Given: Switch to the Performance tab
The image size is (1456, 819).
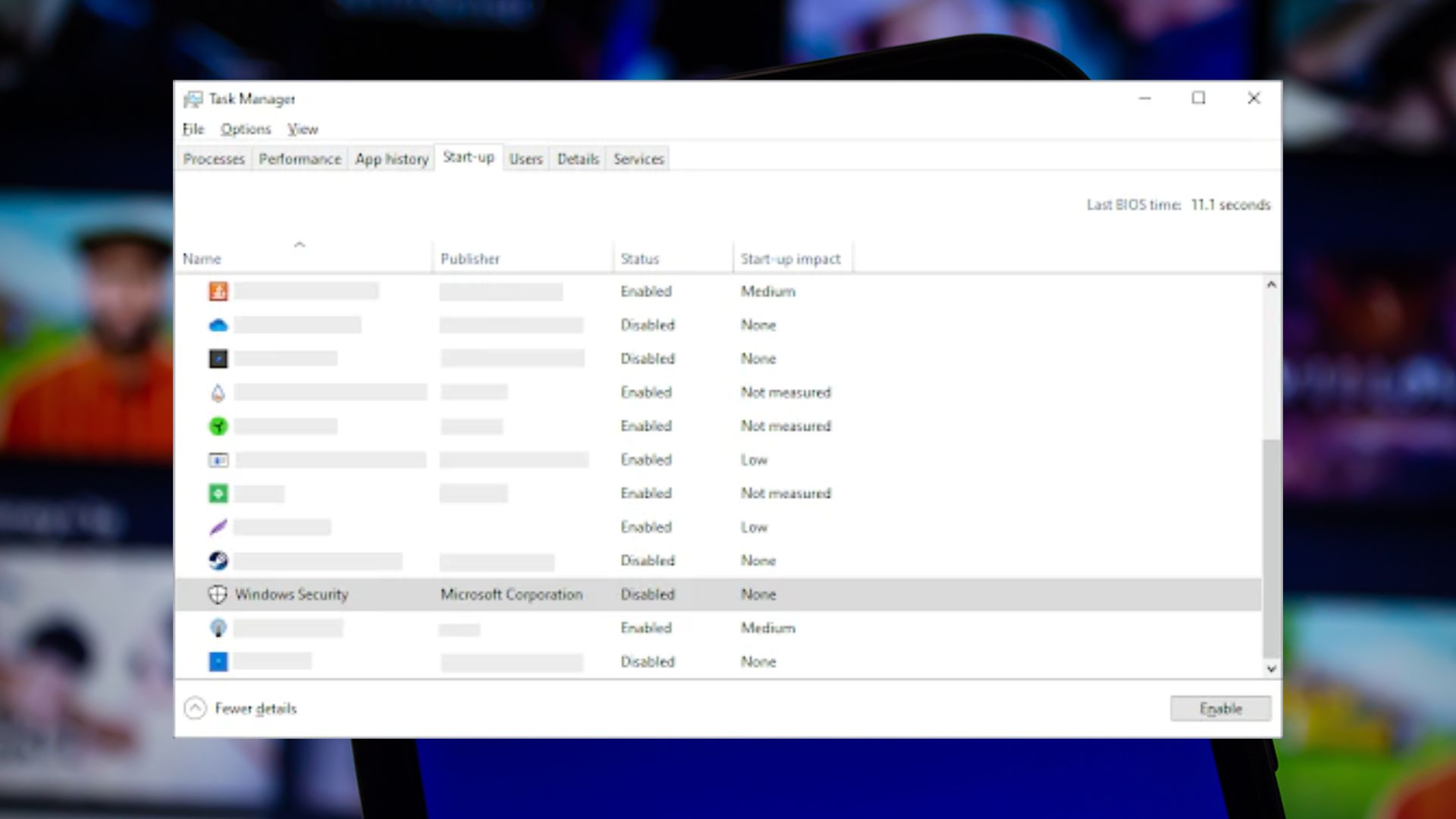Looking at the screenshot, I should click(x=300, y=158).
